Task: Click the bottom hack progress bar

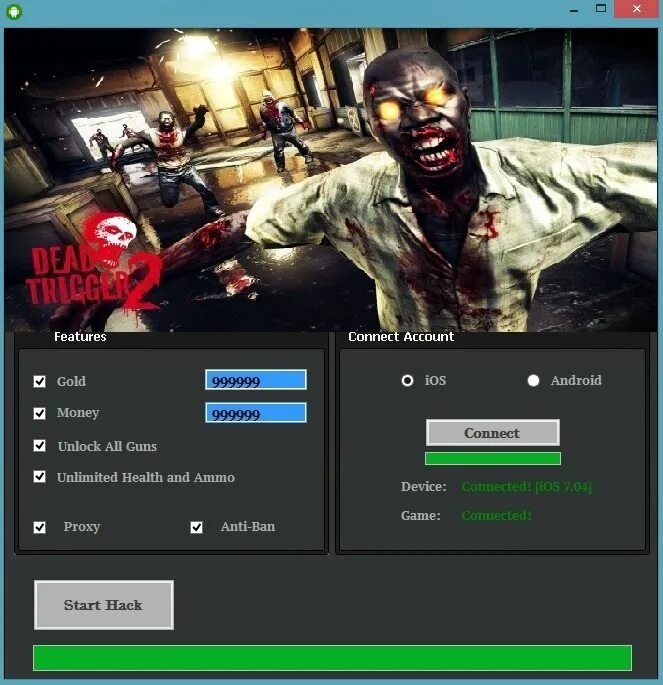Action: tap(332, 657)
